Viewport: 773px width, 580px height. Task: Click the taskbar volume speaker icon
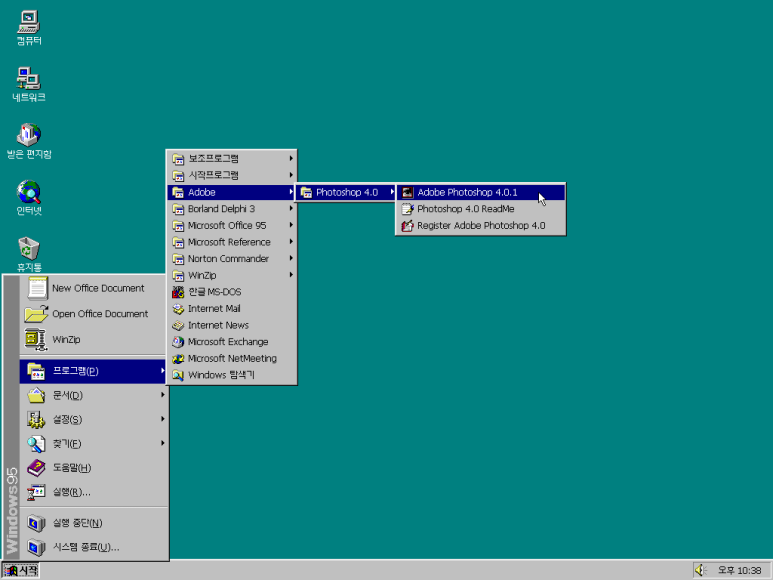coord(701,570)
